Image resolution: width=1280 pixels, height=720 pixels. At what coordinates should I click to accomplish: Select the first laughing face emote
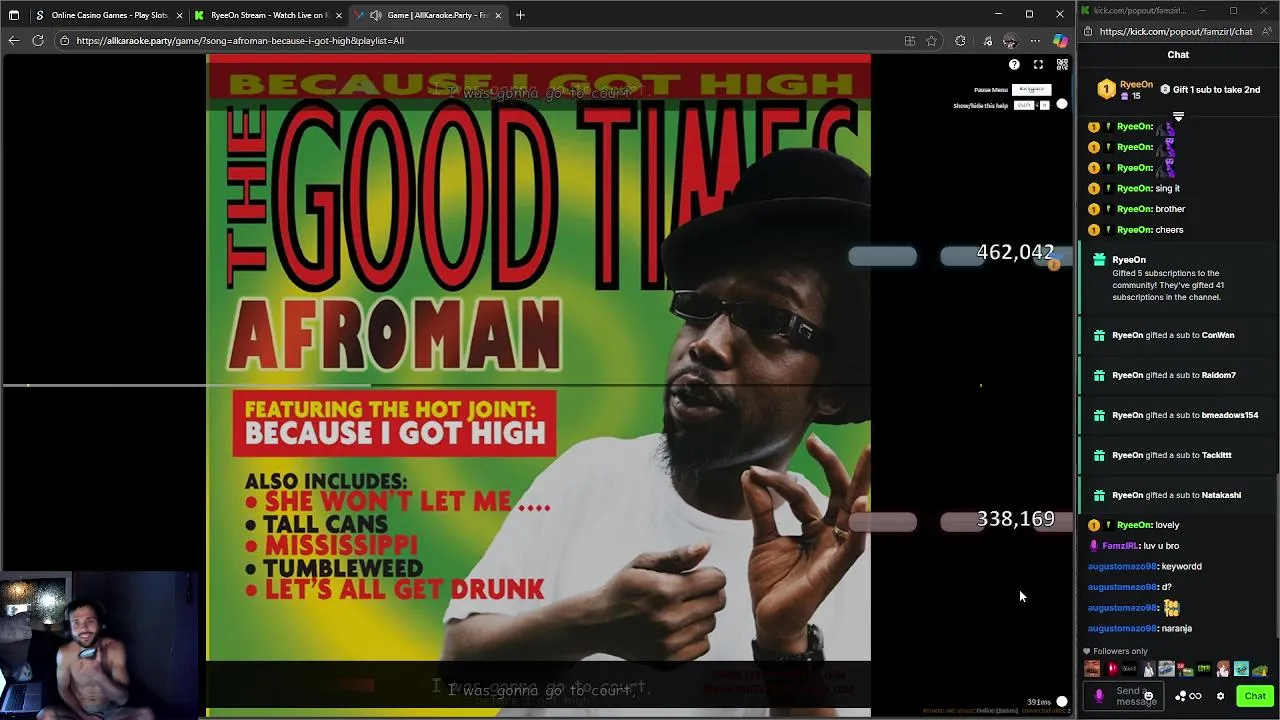point(1092,669)
